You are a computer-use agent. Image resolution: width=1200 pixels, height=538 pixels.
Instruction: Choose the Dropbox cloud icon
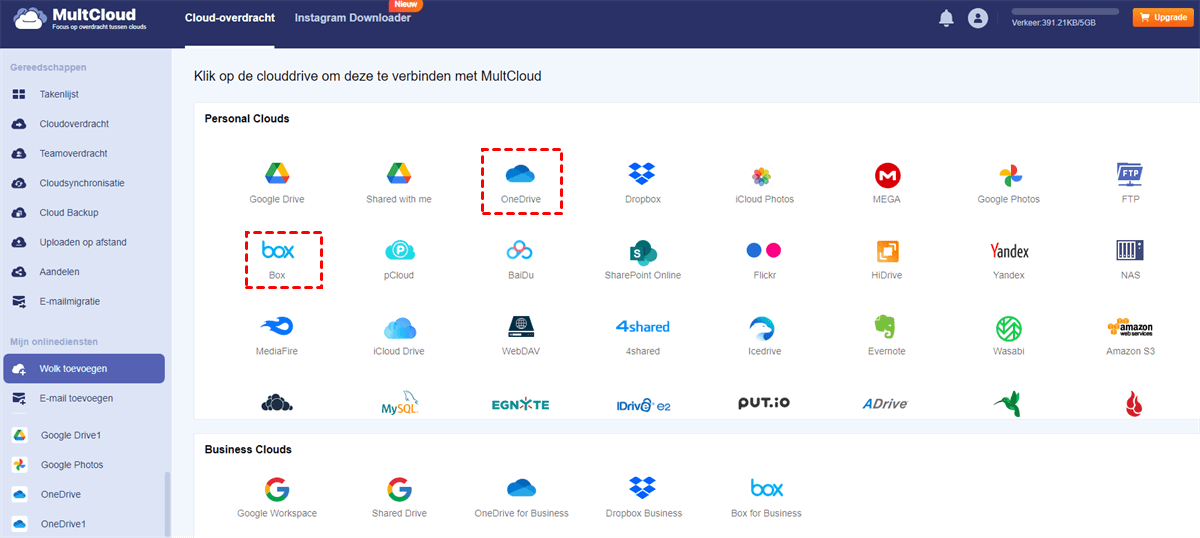point(642,174)
